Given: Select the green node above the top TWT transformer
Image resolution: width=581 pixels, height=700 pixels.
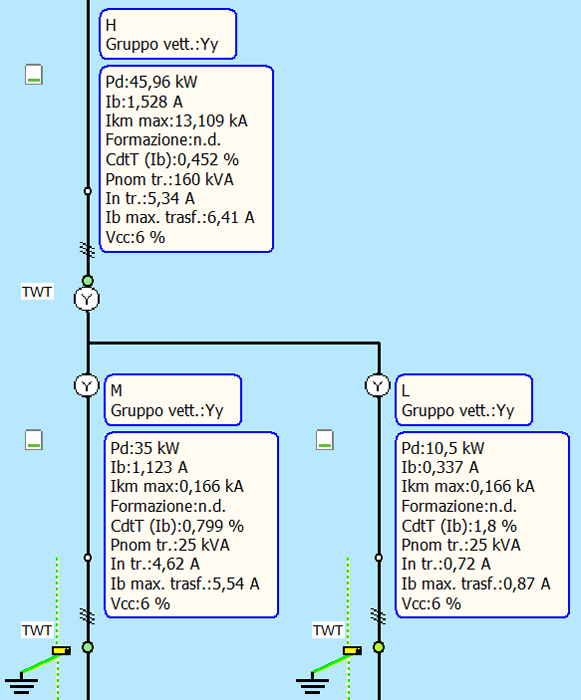Looking at the screenshot, I should (88, 281).
